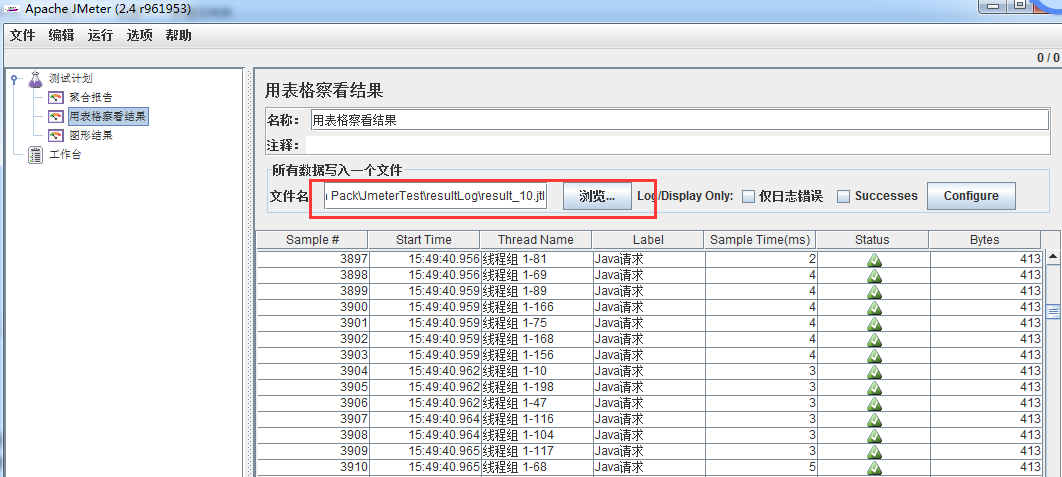
Task: Select 测试计划 root node label
Action: [x=70, y=79]
